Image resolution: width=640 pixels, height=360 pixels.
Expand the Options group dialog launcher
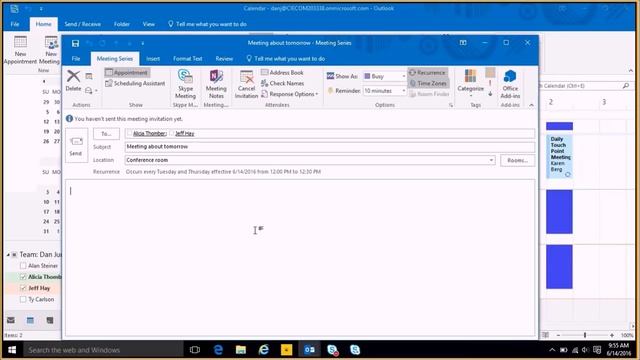[x=451, y=105]
